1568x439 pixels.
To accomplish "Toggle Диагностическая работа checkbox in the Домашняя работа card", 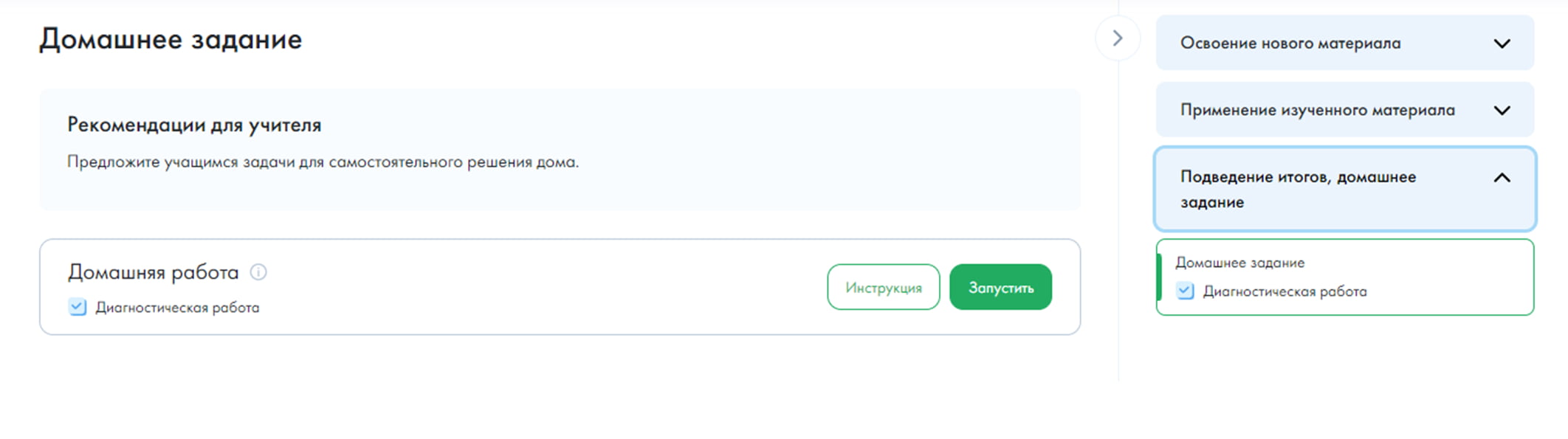I will pyautogui.click(x=78, y=307).
